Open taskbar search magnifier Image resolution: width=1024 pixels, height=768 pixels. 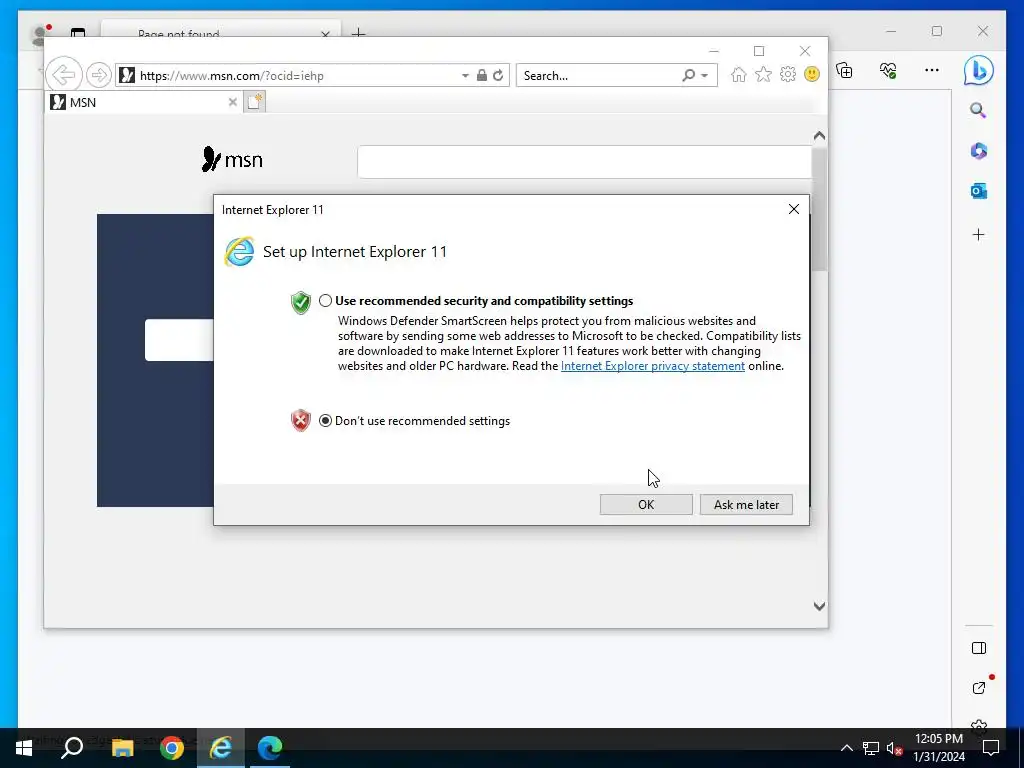pyautogui.click(x=72, y=748)
